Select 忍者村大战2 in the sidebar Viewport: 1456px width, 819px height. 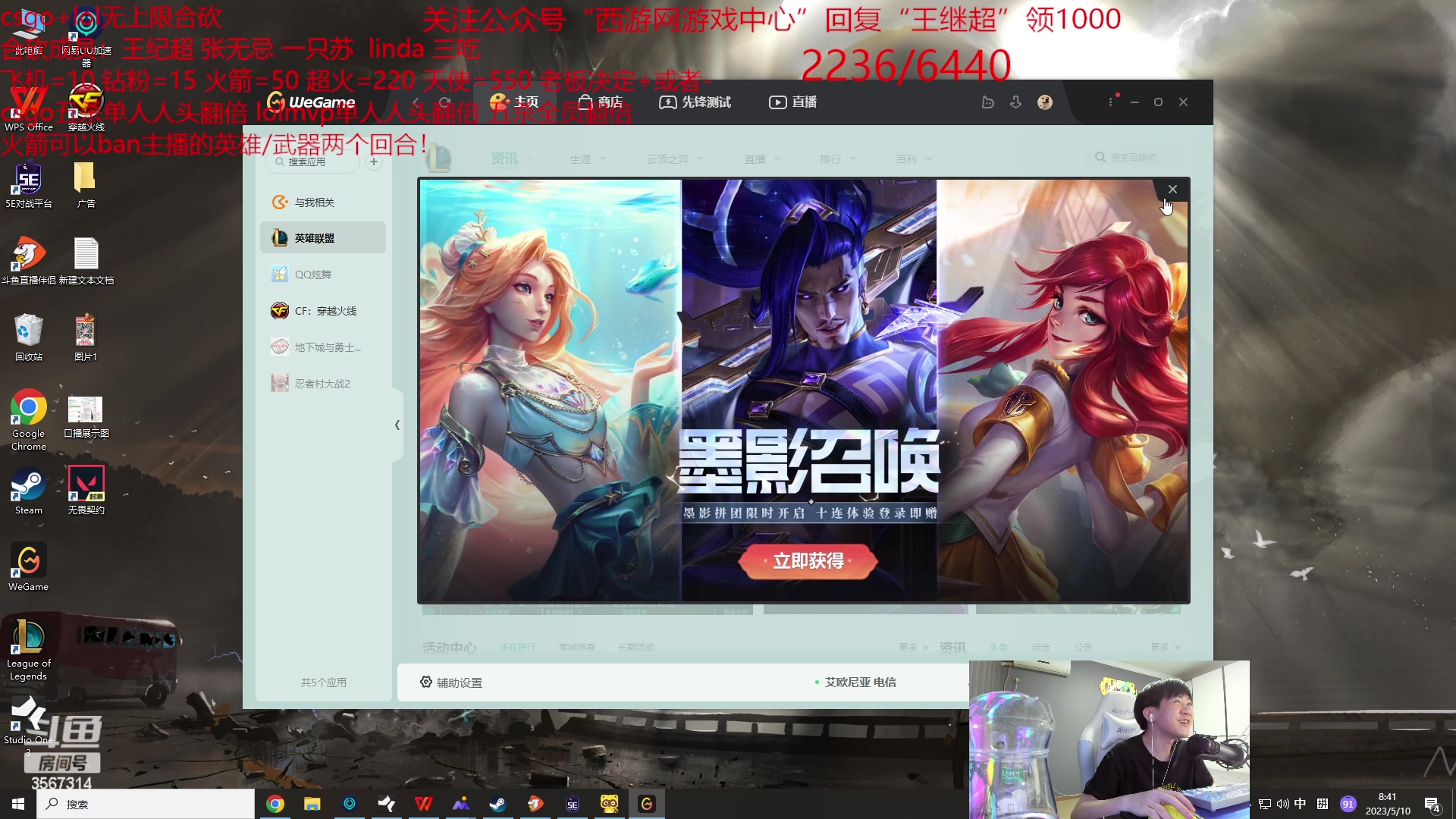point(323,384)
